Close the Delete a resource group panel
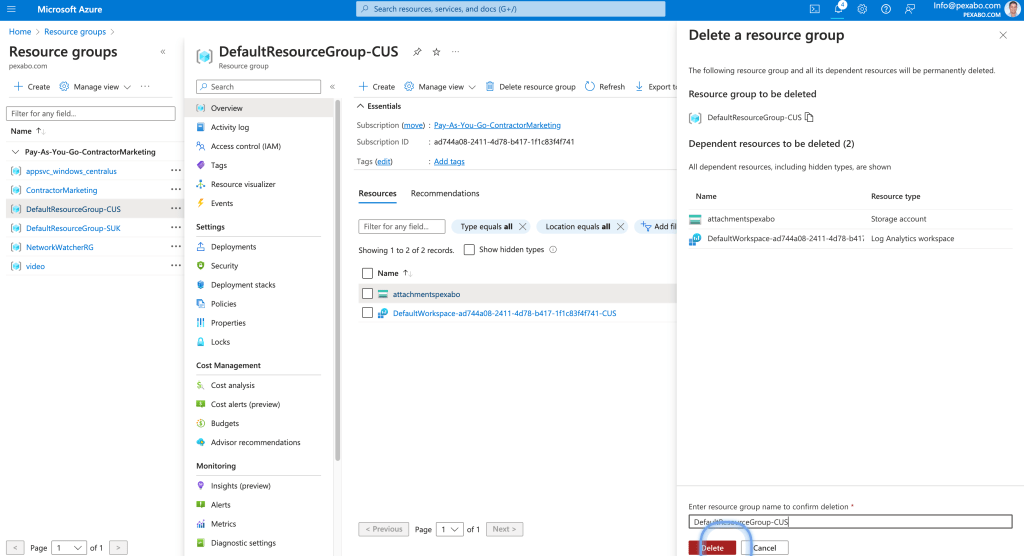This screenshot has width=1024, height=556. tap(1003, 35)
